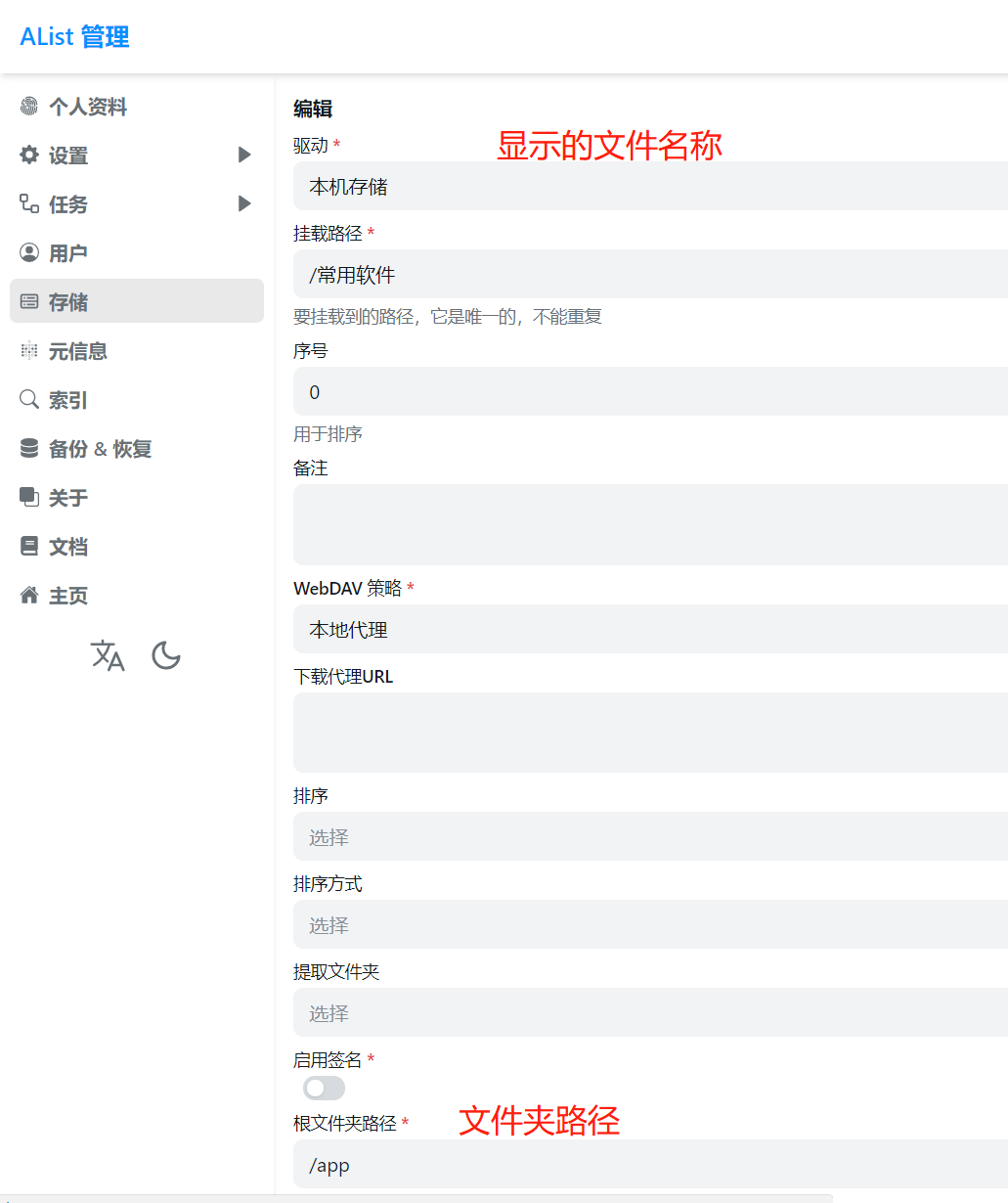Screen dimensions: 1008x1203
Task: Open the 排序 select dropdown
Action: pos(650,836)
